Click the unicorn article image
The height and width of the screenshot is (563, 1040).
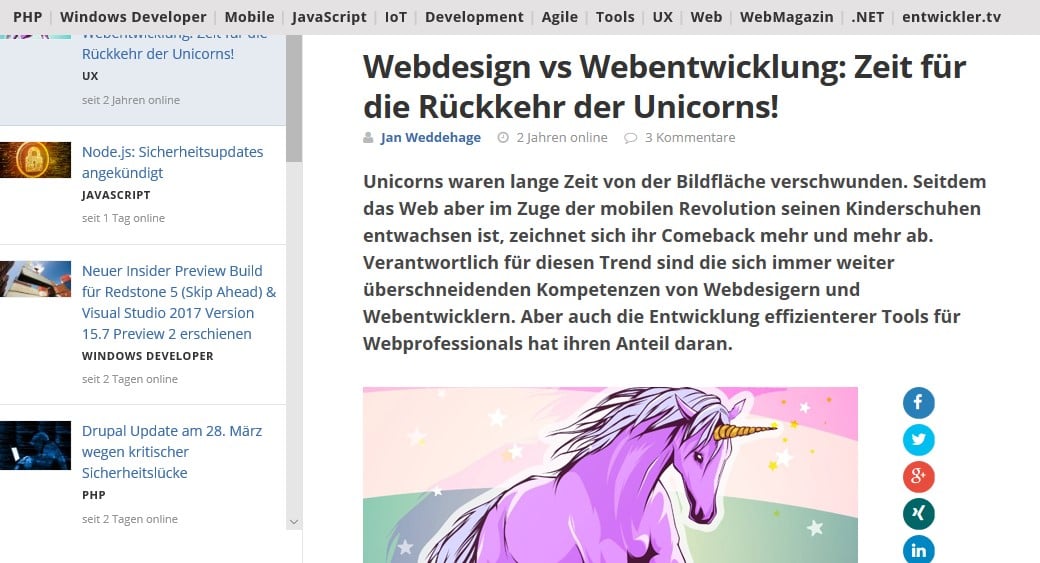pos(610,475)
